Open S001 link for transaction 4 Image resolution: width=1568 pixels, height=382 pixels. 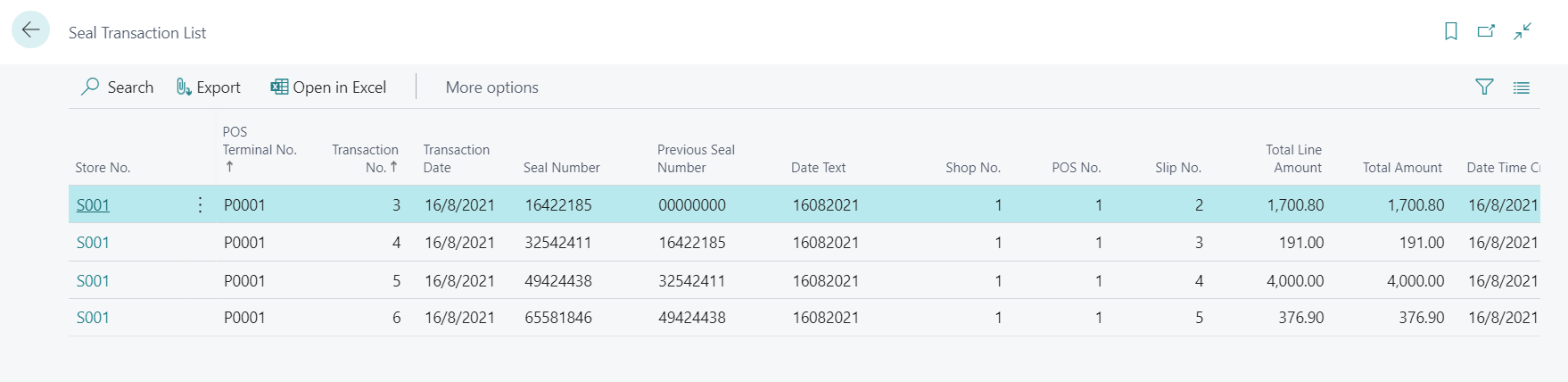93,243
